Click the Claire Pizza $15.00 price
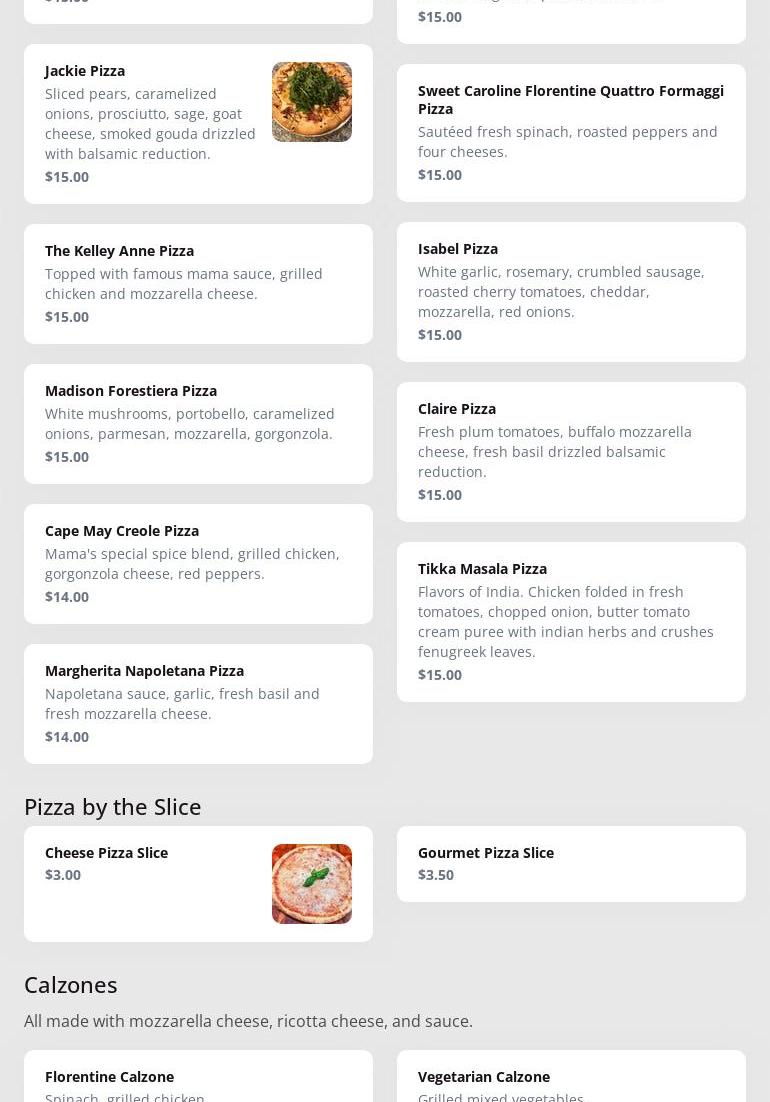The image size is (770, 1102). point(440,495)
